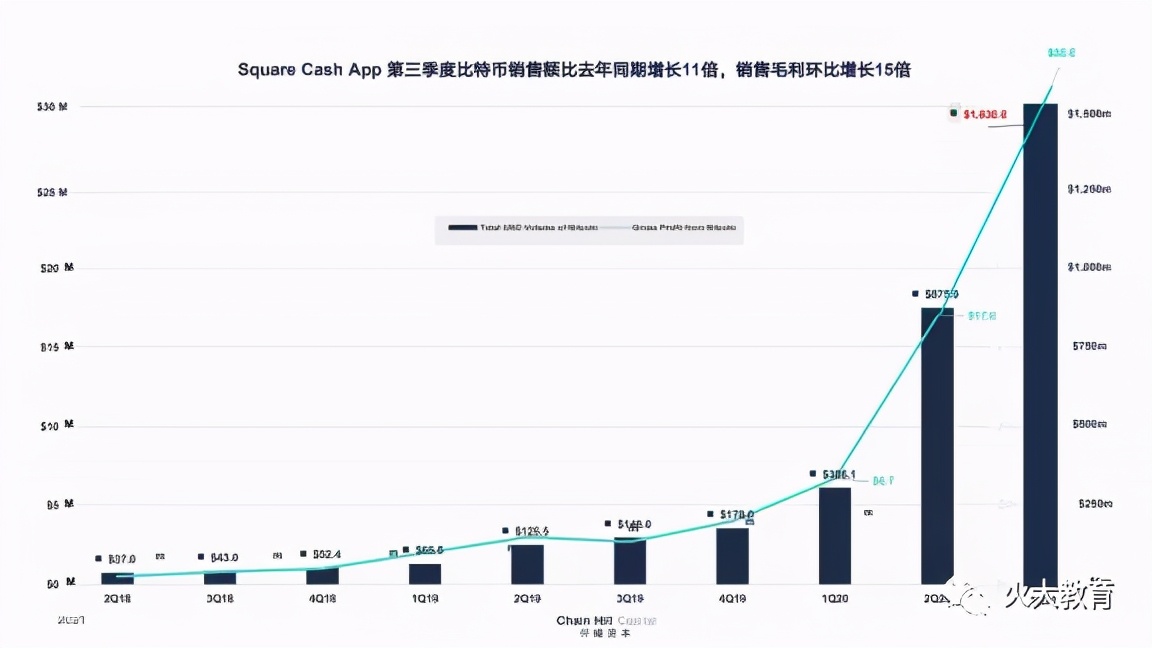Screen dimensions: 1152x648
Task: Select the dark bar above 2Q18
Action: (118, 579)
